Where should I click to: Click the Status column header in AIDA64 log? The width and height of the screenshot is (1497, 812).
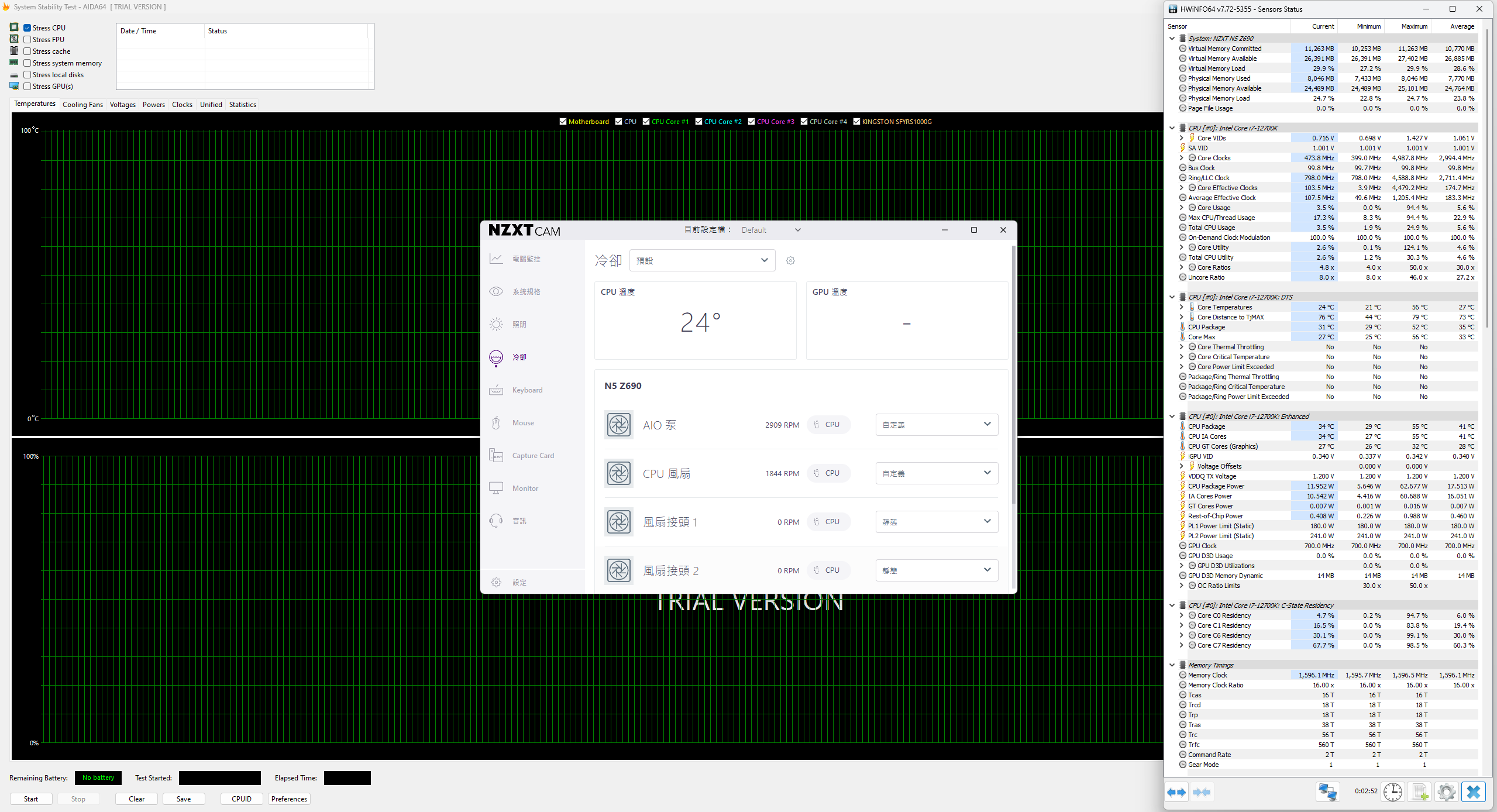pyautogui.click(x=287, y=31)
